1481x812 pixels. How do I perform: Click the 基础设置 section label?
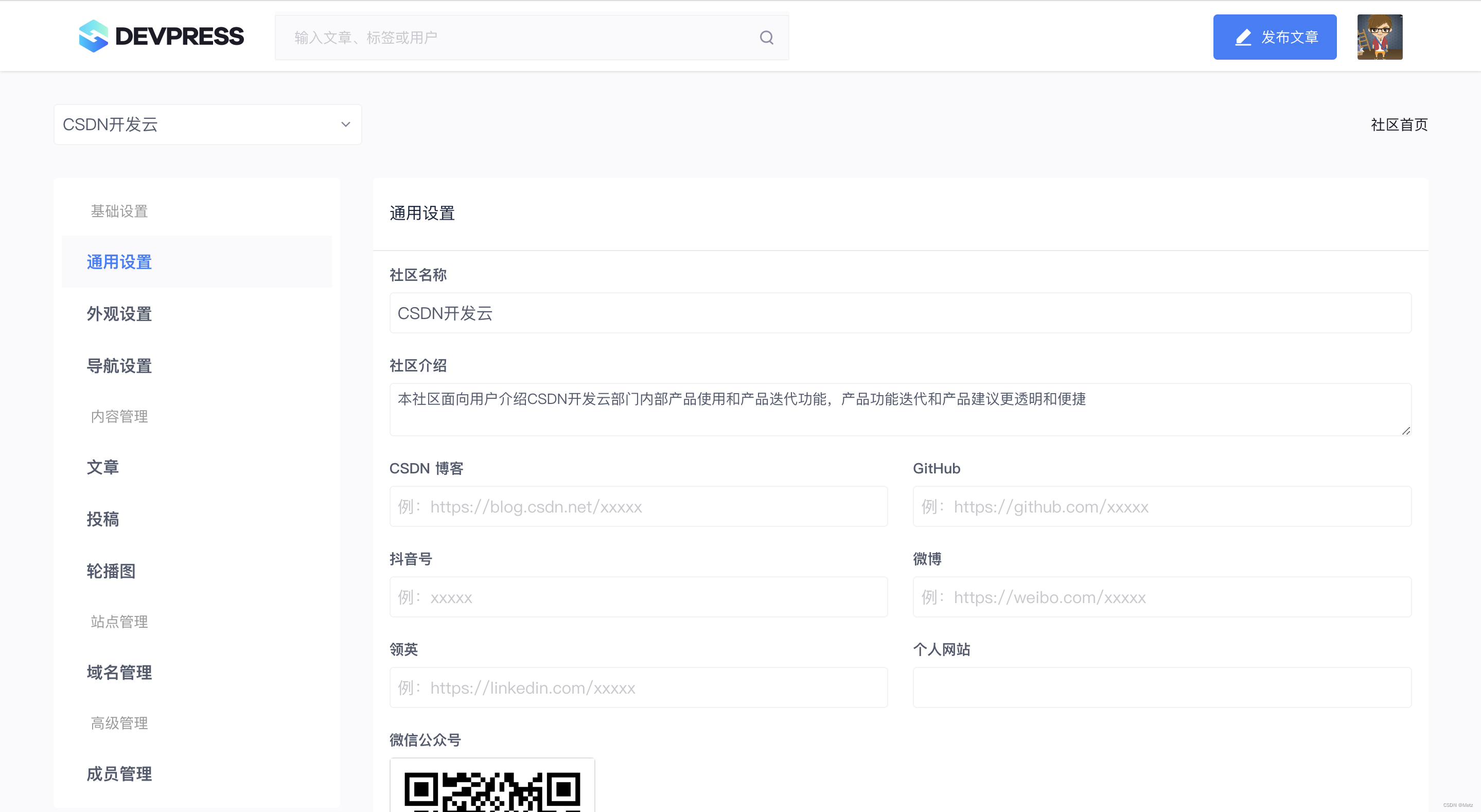[119, 211]
